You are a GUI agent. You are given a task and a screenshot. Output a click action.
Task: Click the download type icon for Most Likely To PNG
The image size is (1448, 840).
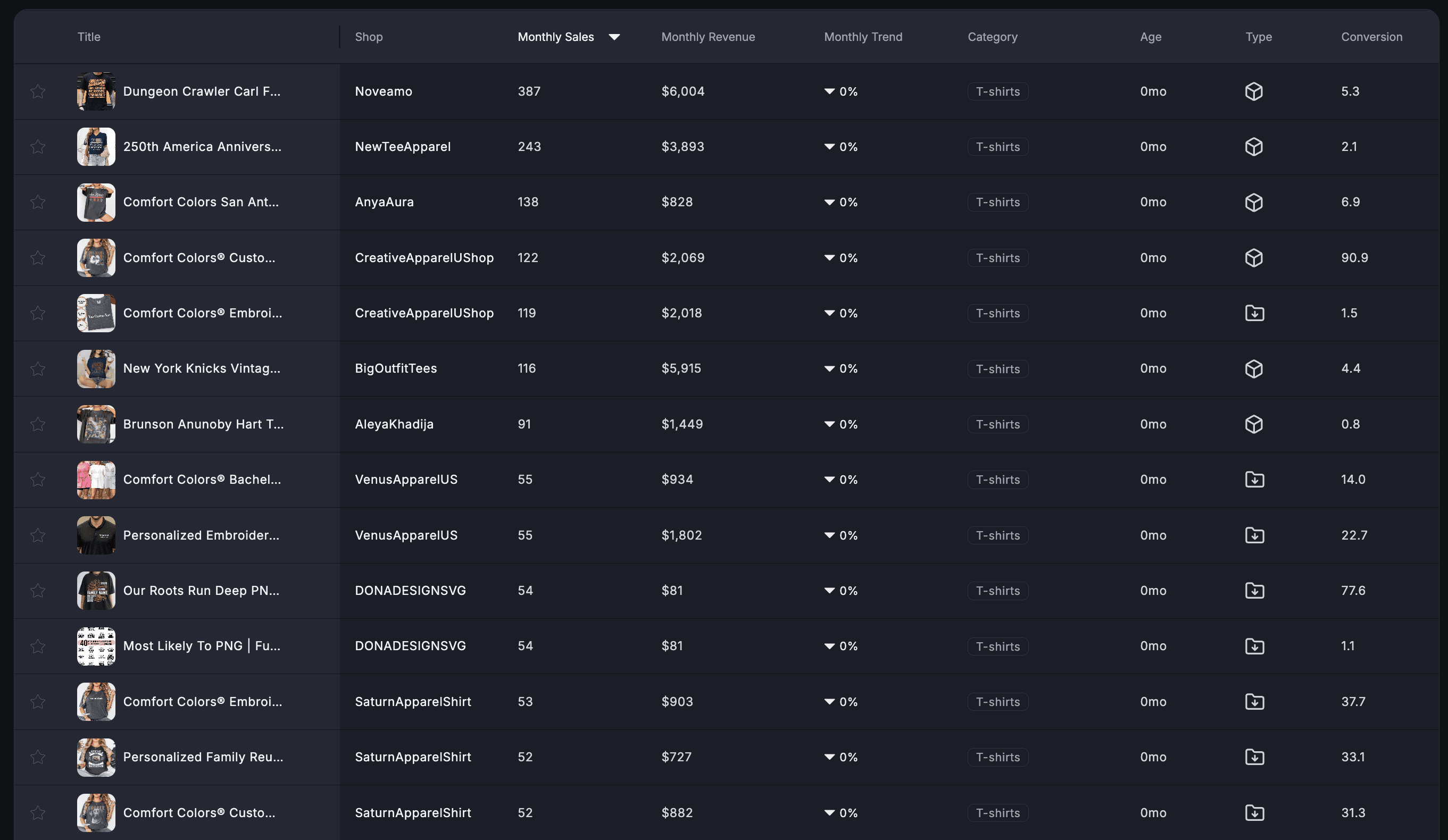[1254, 646]
